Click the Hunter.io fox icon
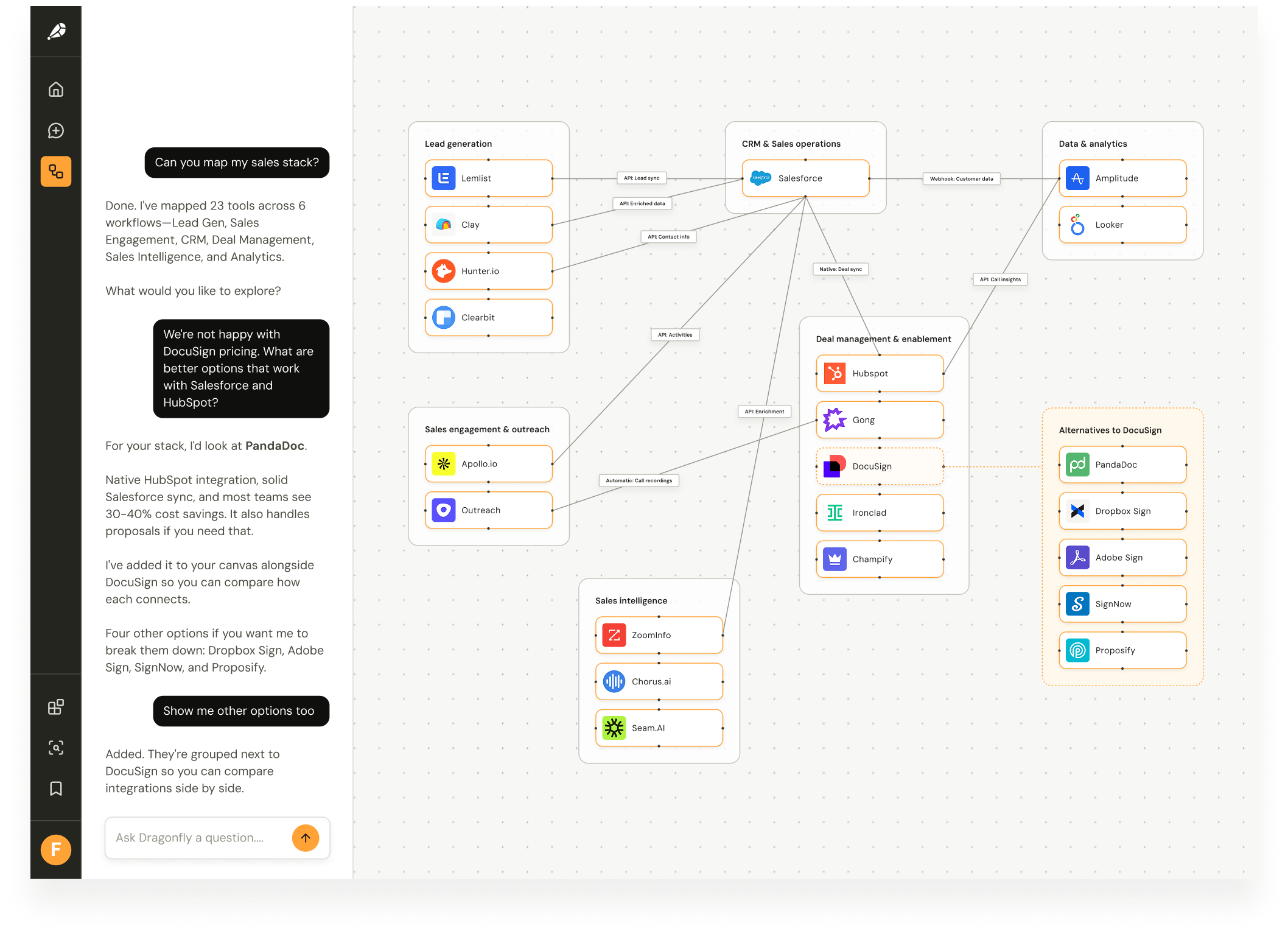 444,271
